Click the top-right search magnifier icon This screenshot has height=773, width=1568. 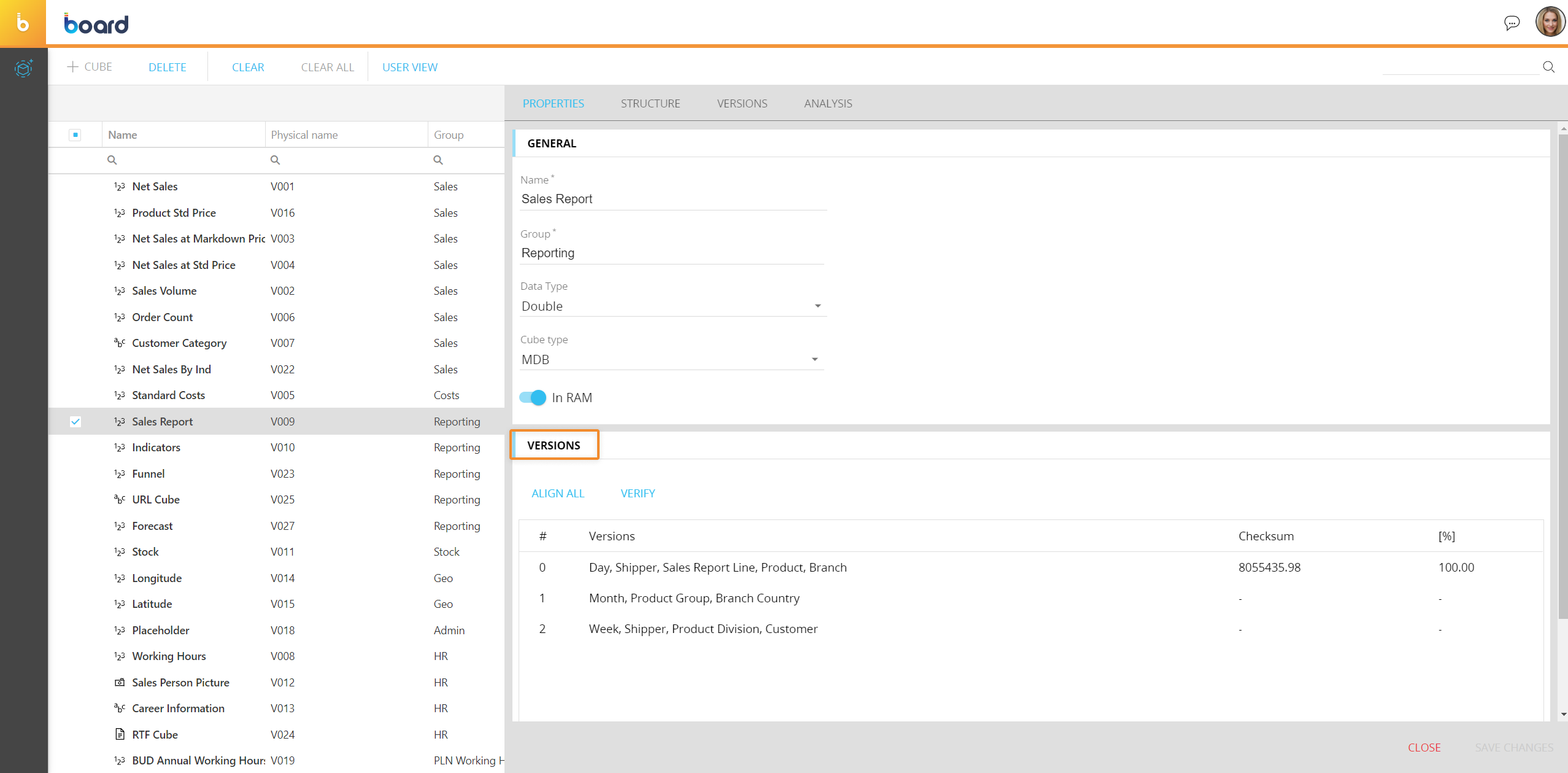click(1548, 67)
